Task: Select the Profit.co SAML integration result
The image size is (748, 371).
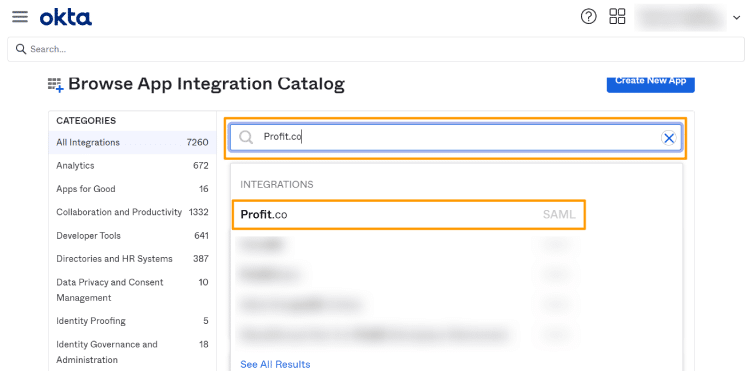Action: pos(408,215)
